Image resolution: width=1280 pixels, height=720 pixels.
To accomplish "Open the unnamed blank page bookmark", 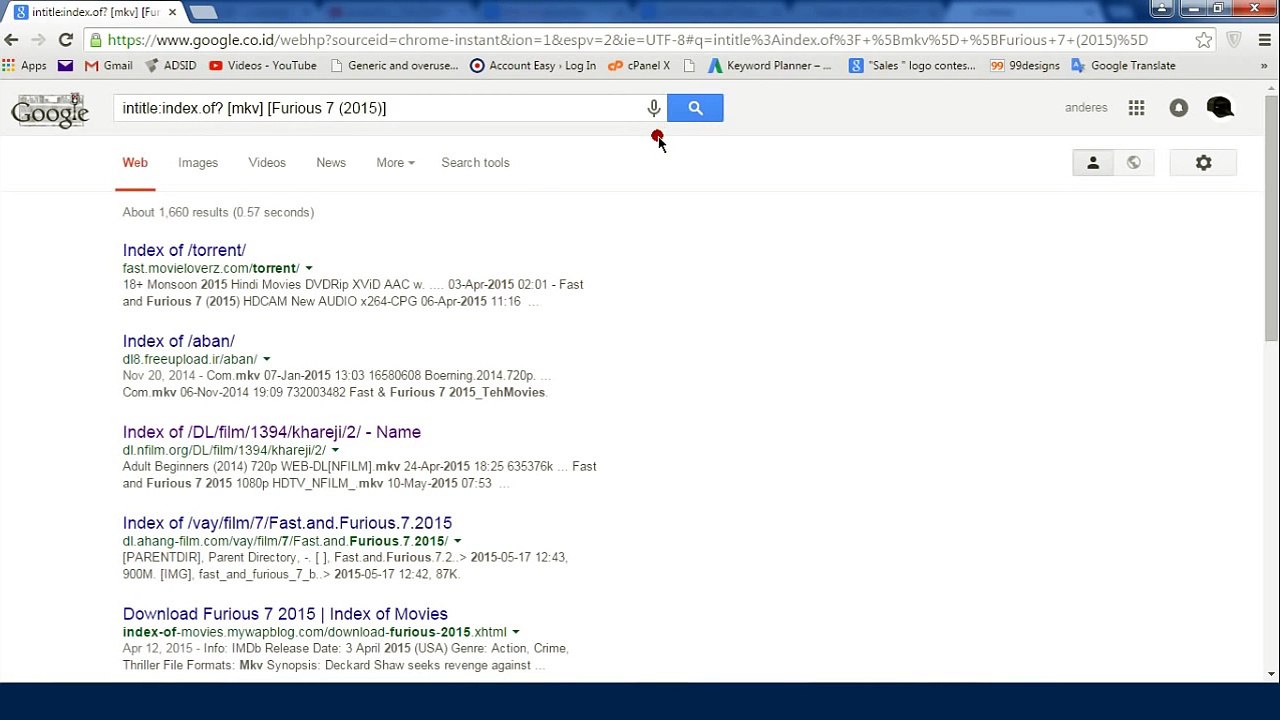I will pyautogui.click(x=689, y=66).
